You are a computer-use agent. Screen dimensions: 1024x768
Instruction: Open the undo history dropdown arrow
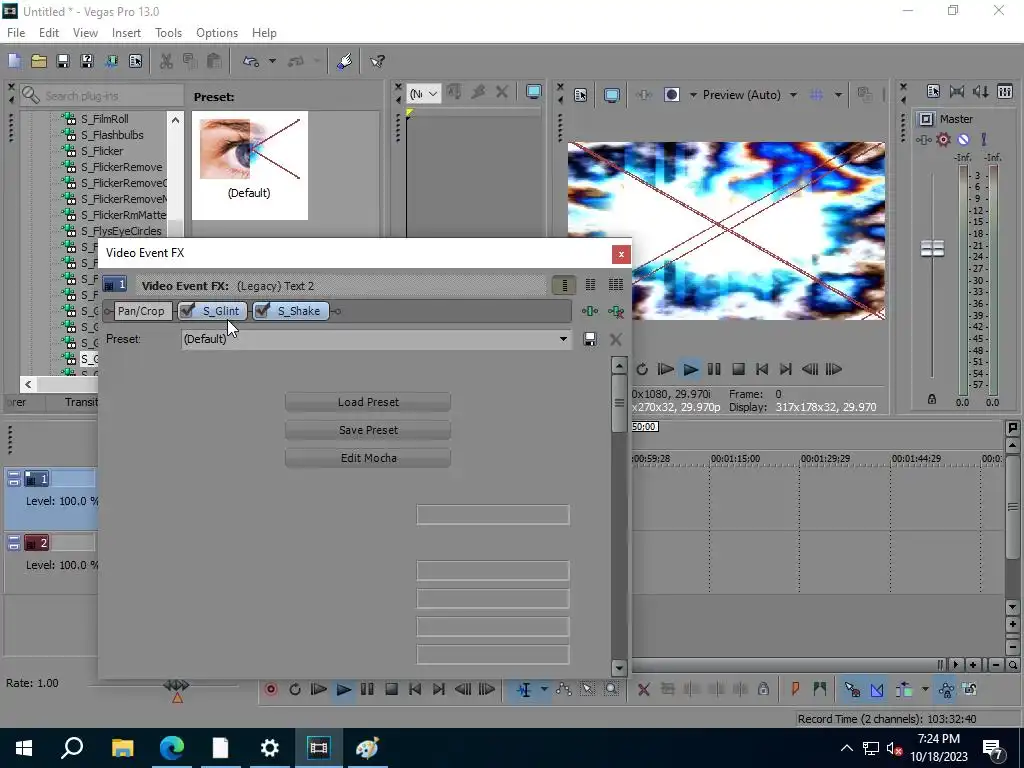click(272, 61)
